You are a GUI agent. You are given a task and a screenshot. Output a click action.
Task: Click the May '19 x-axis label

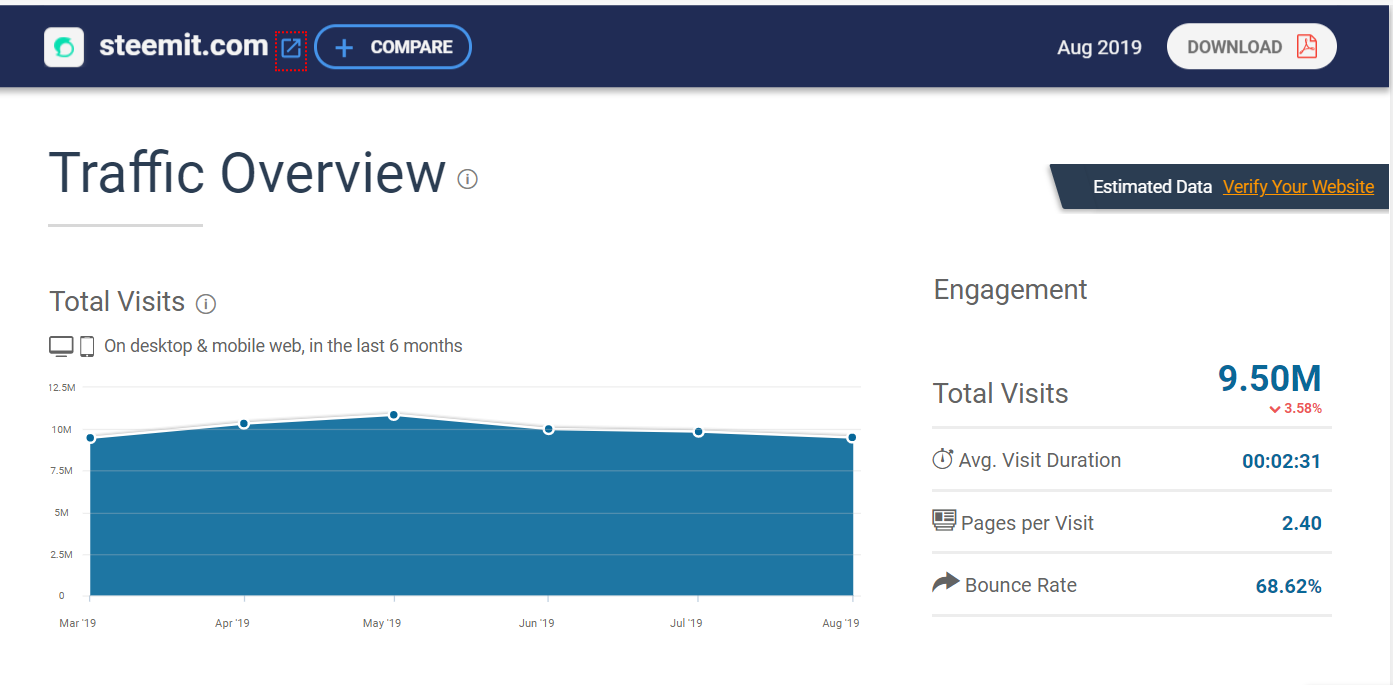tap(381, 623)
